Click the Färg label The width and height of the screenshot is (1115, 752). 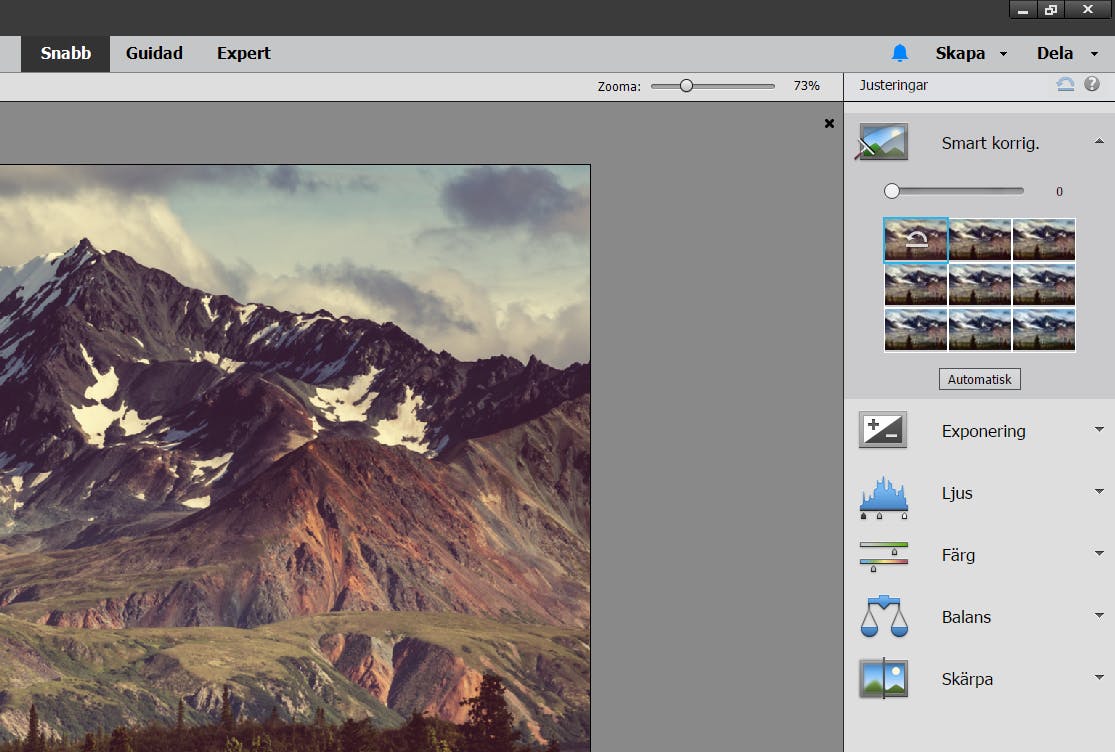tap(958, 555)
